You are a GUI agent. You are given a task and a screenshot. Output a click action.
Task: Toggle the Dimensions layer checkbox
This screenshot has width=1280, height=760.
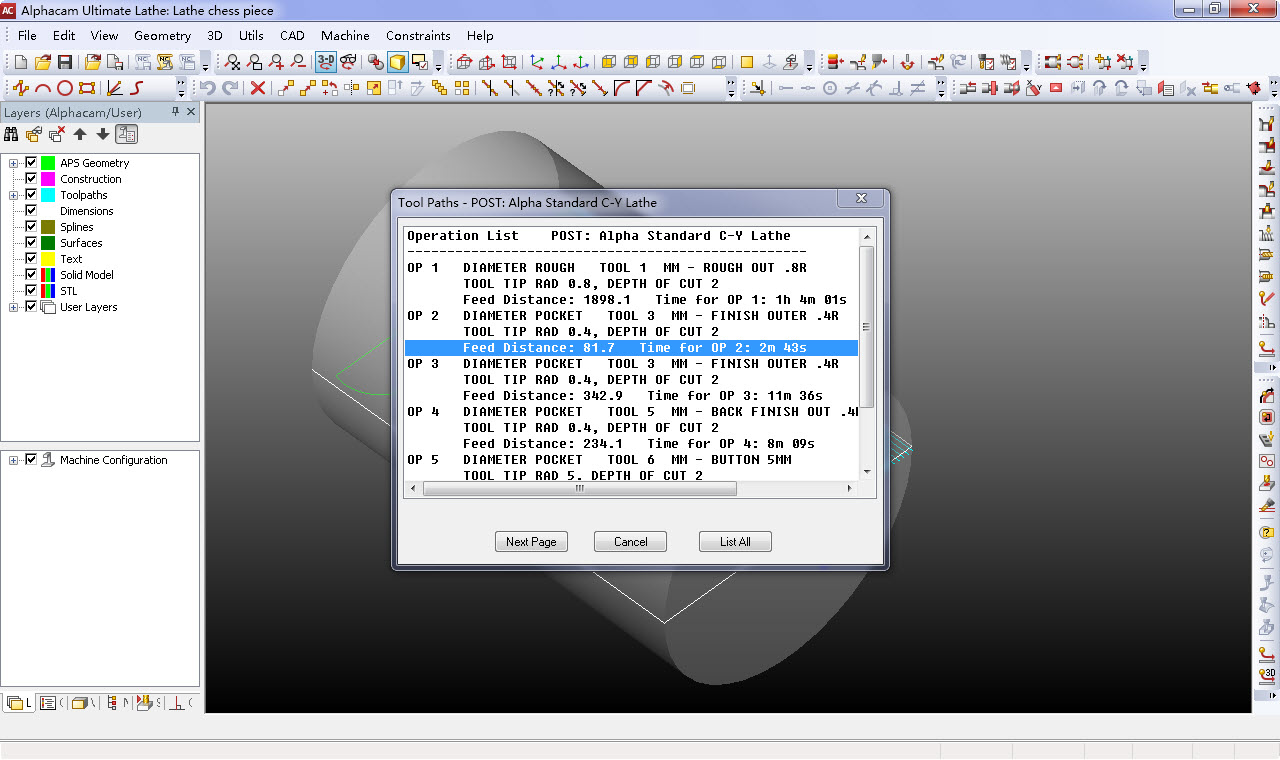(31, 211)
